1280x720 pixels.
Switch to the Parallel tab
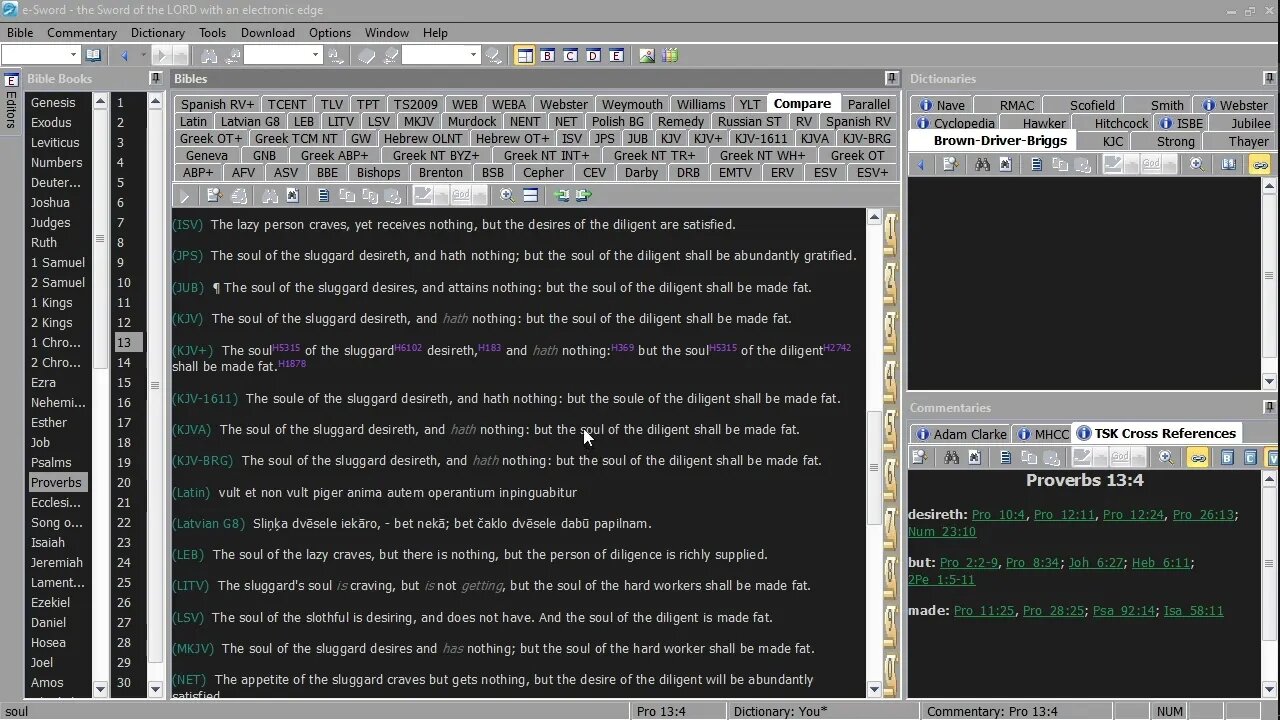868,104
